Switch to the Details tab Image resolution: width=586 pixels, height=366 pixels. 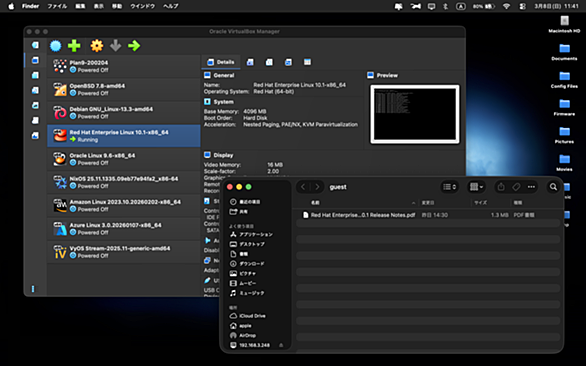coord(220,62)
